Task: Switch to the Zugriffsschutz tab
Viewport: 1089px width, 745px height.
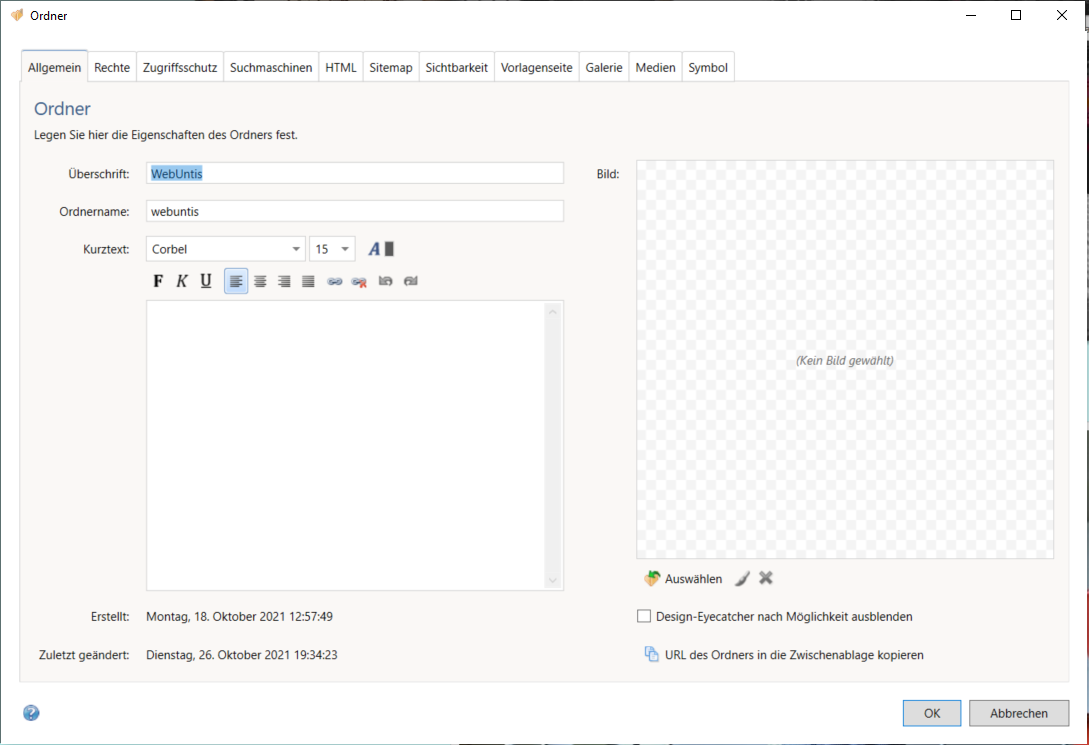Action: pos(180,68)
